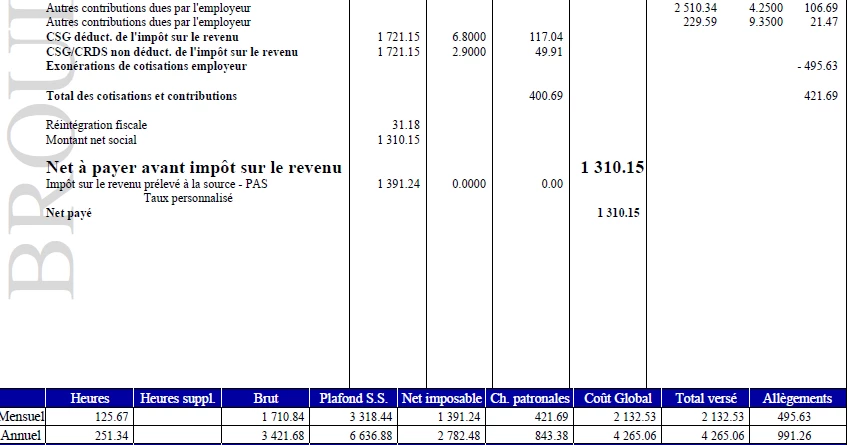Select monthly Allègements 495.63
The width and height of the screenshot is (848, 445).
click(x=794, y=416)
